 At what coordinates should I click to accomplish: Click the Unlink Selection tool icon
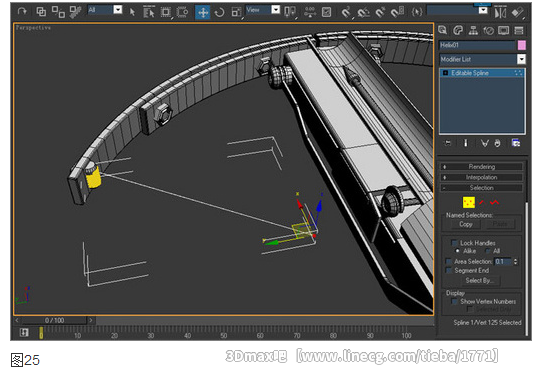(58, 12)
